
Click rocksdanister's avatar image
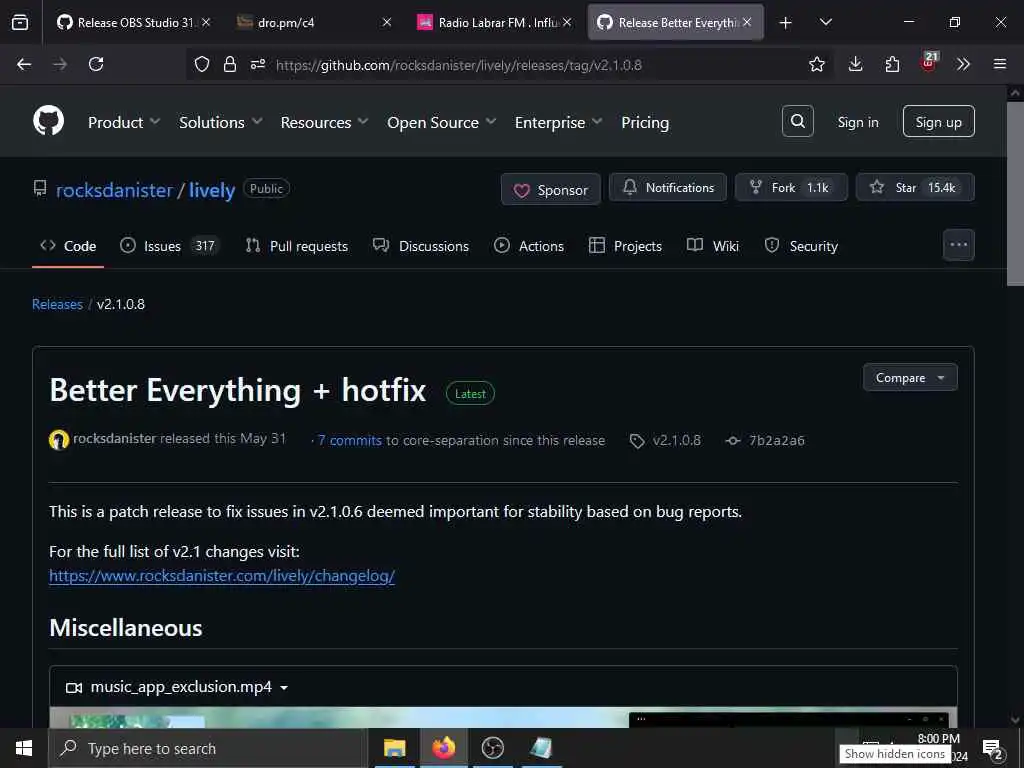59,440
